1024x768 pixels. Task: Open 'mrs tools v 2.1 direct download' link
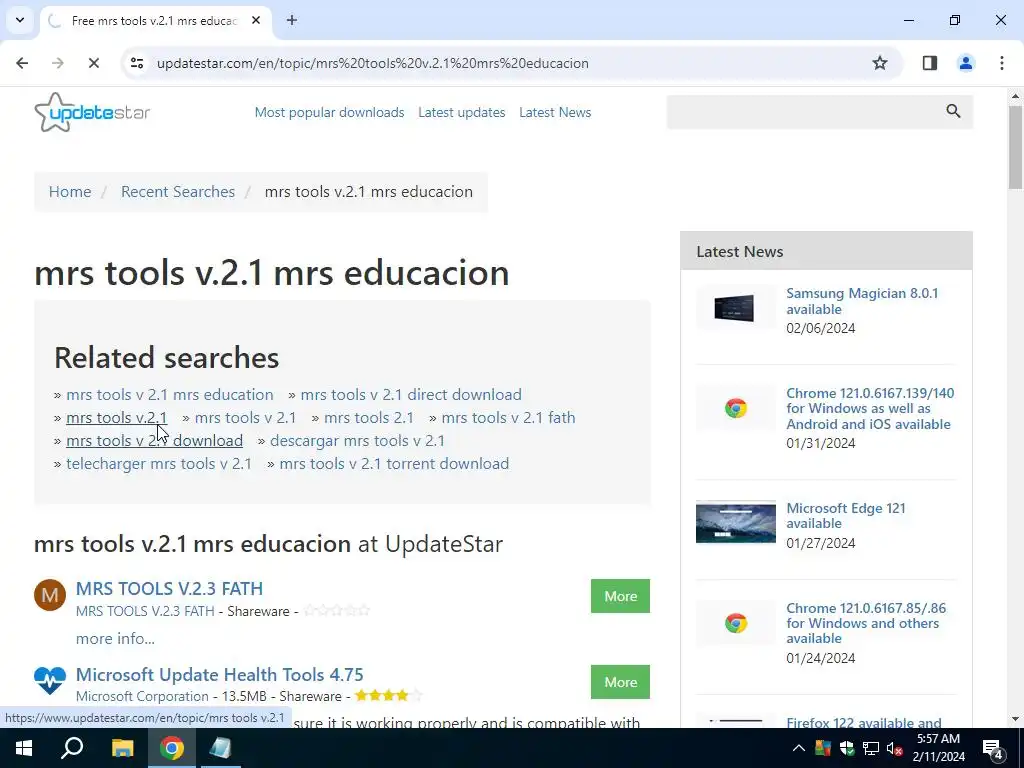(411, 394)
